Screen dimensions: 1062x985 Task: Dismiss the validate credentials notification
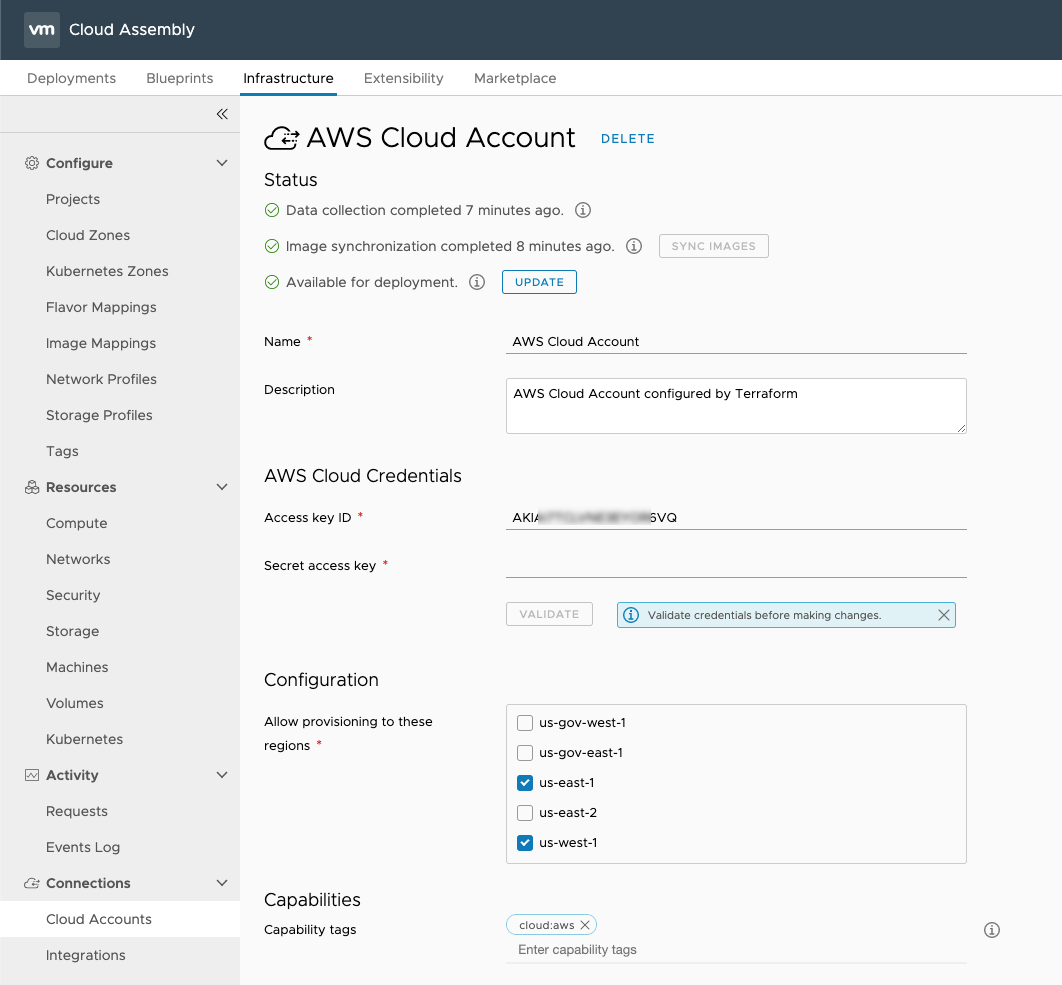tap(943, 615)
